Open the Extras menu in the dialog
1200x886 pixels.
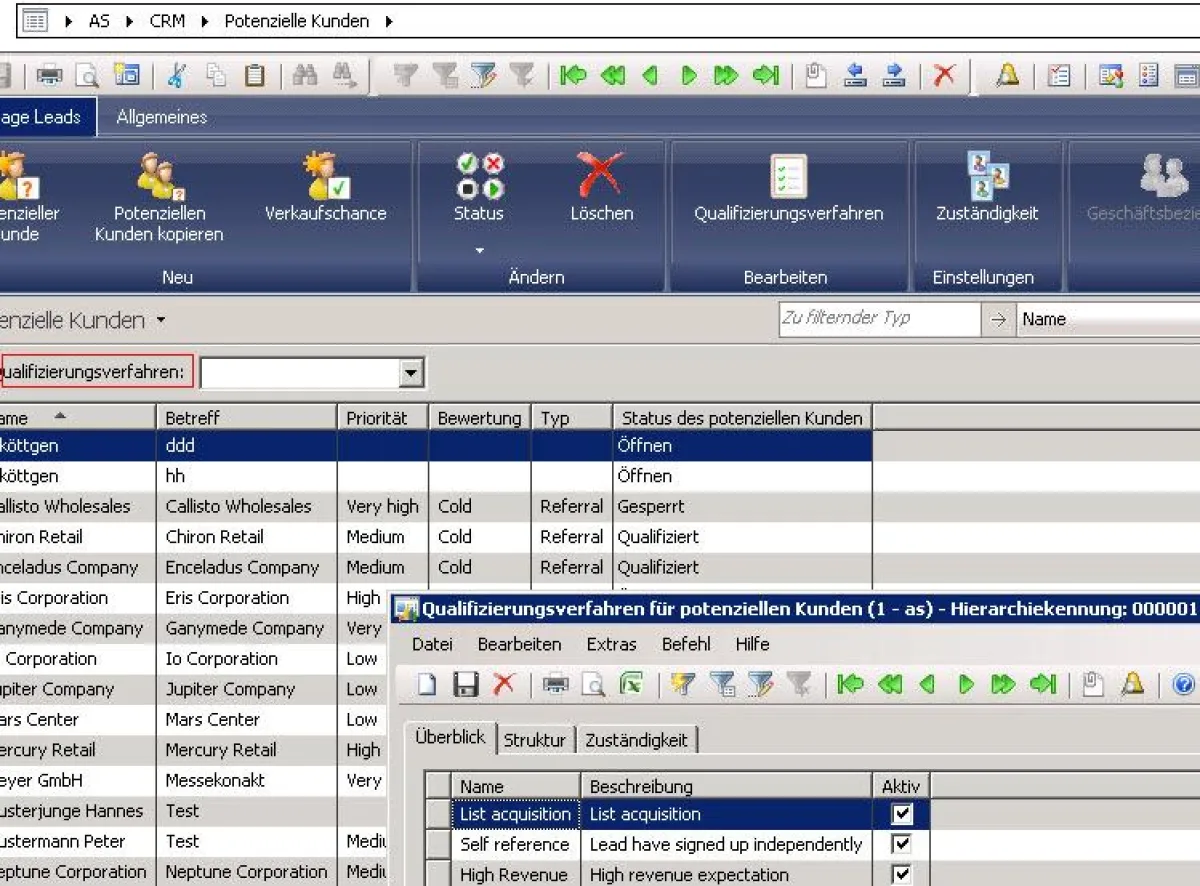coord(612,645)
